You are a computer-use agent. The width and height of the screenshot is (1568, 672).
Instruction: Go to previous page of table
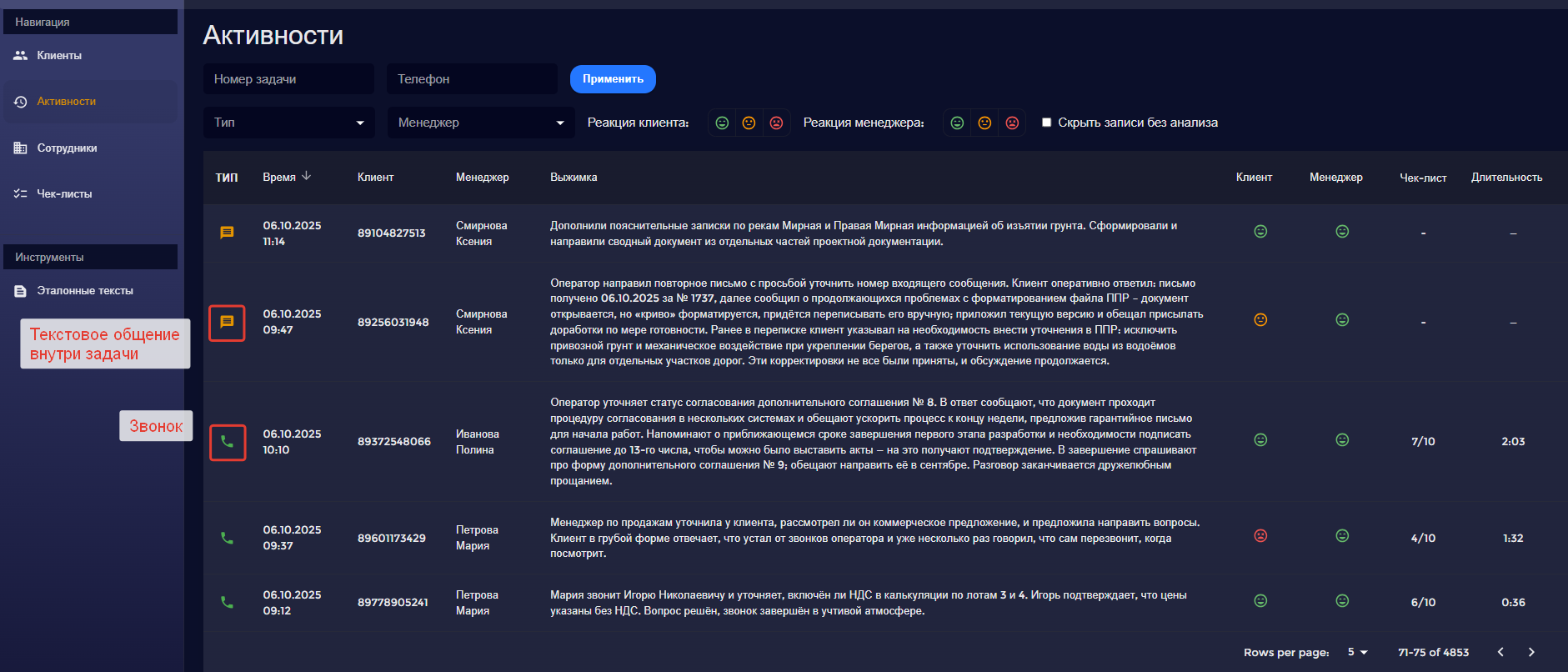coord(1500,652)
